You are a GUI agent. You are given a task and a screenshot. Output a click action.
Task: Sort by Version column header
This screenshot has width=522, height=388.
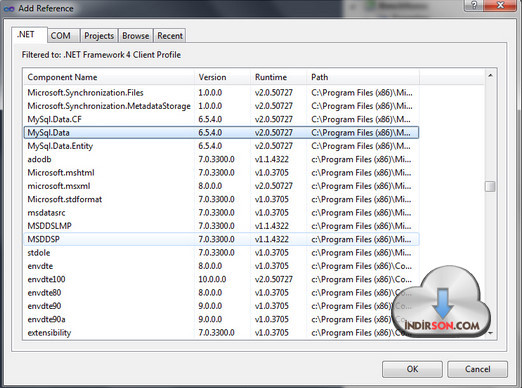click(x=222, y=77)
